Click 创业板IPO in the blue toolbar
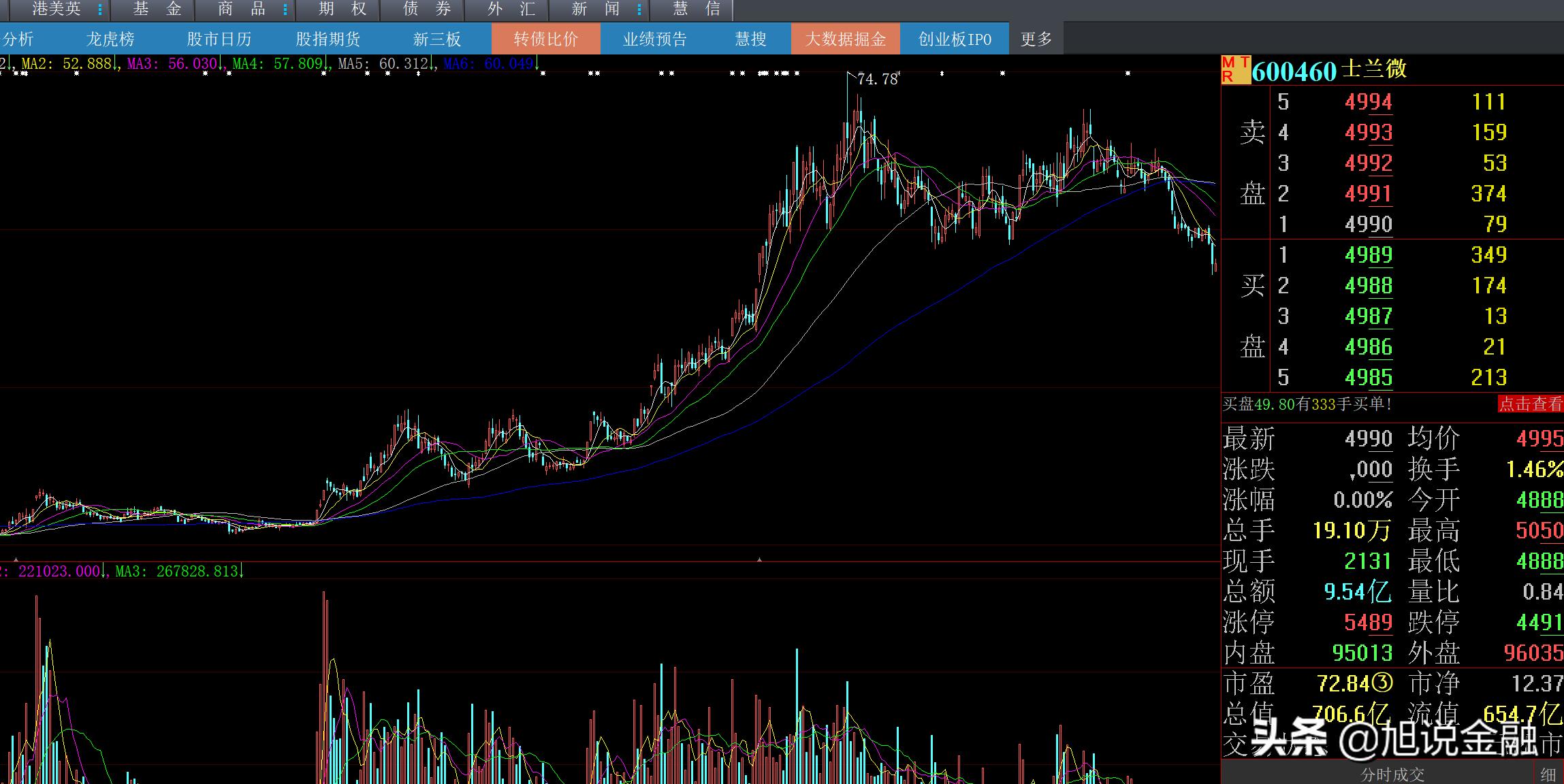Viewport: 1564px width, 784px height. pos(955,39)
